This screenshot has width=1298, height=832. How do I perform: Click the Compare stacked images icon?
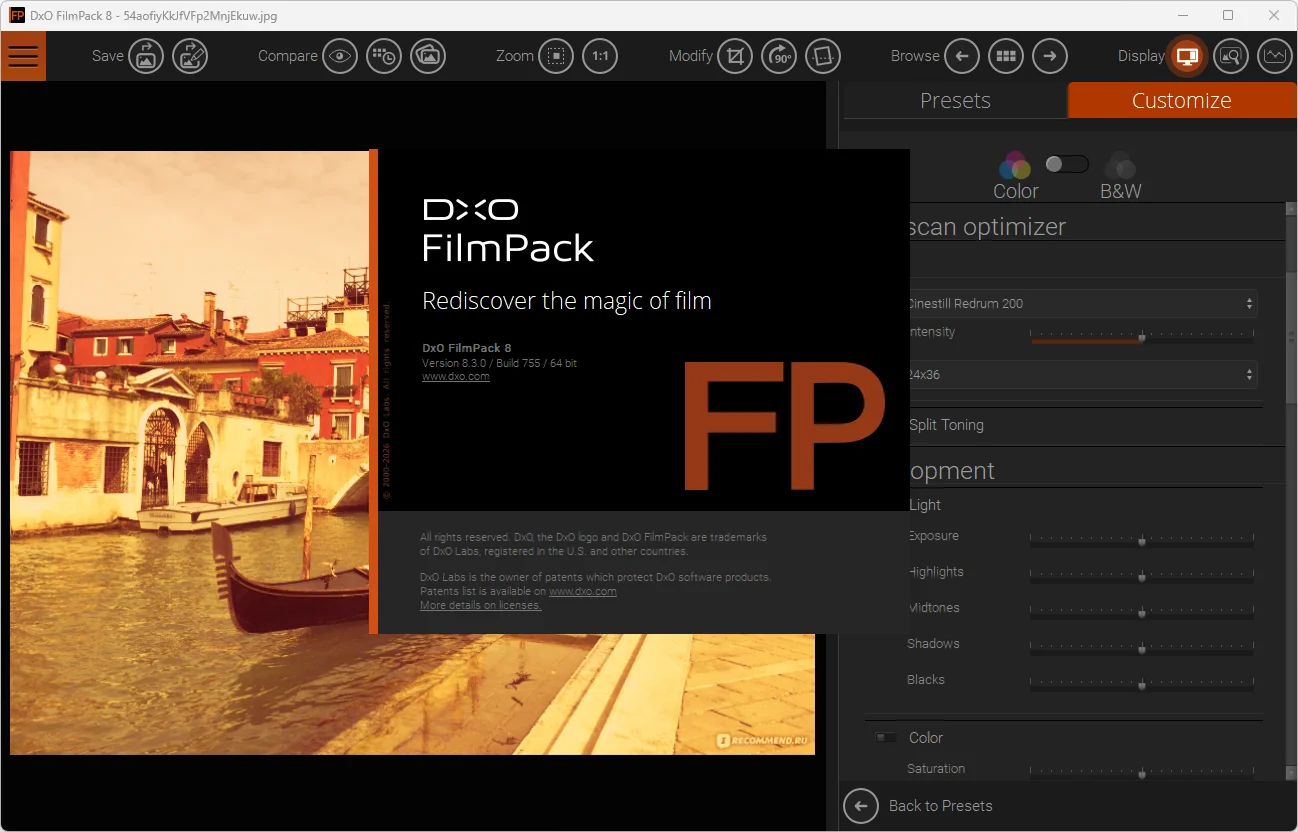[428, 56]
